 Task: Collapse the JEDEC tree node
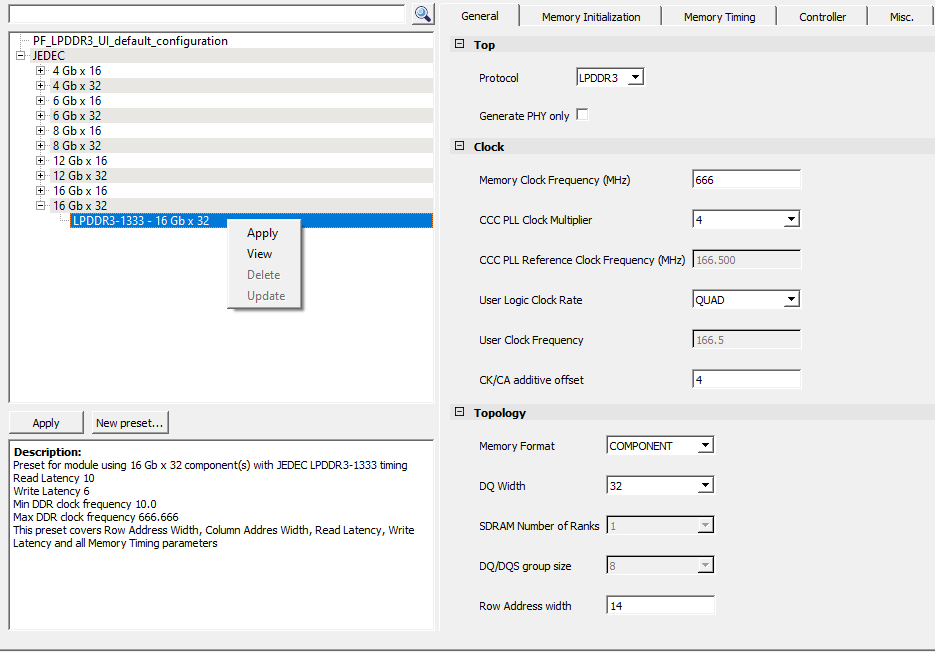click(21, 56)
